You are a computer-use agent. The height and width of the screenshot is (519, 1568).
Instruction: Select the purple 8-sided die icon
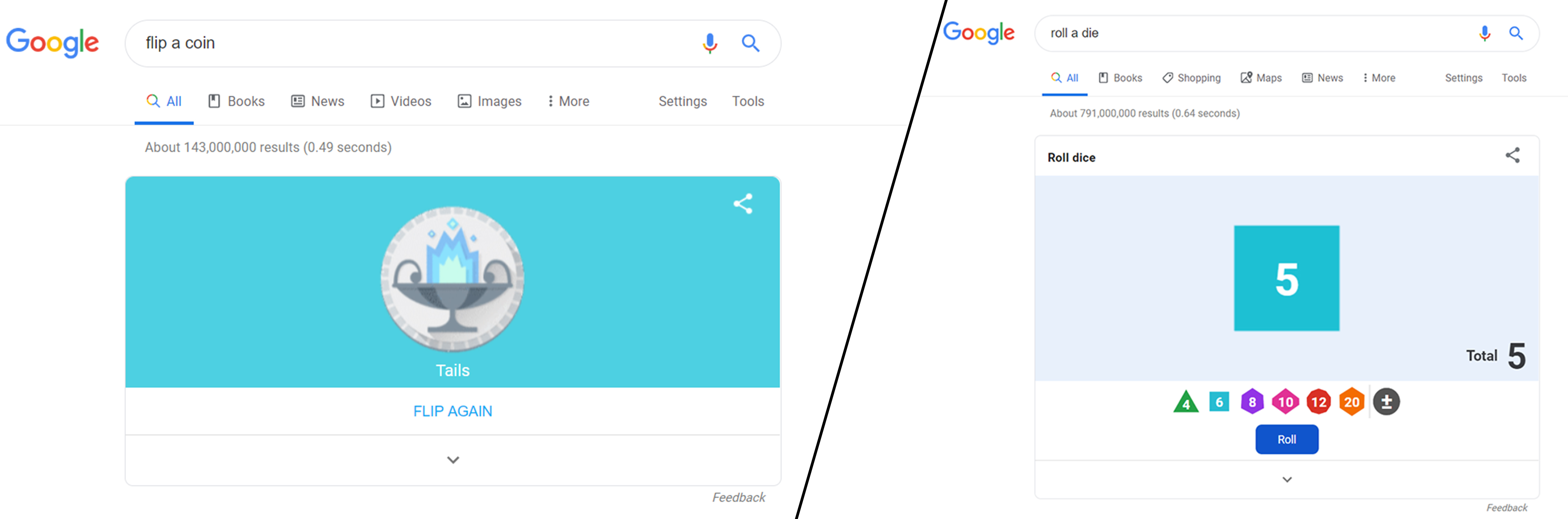(x=1252, y=402)
